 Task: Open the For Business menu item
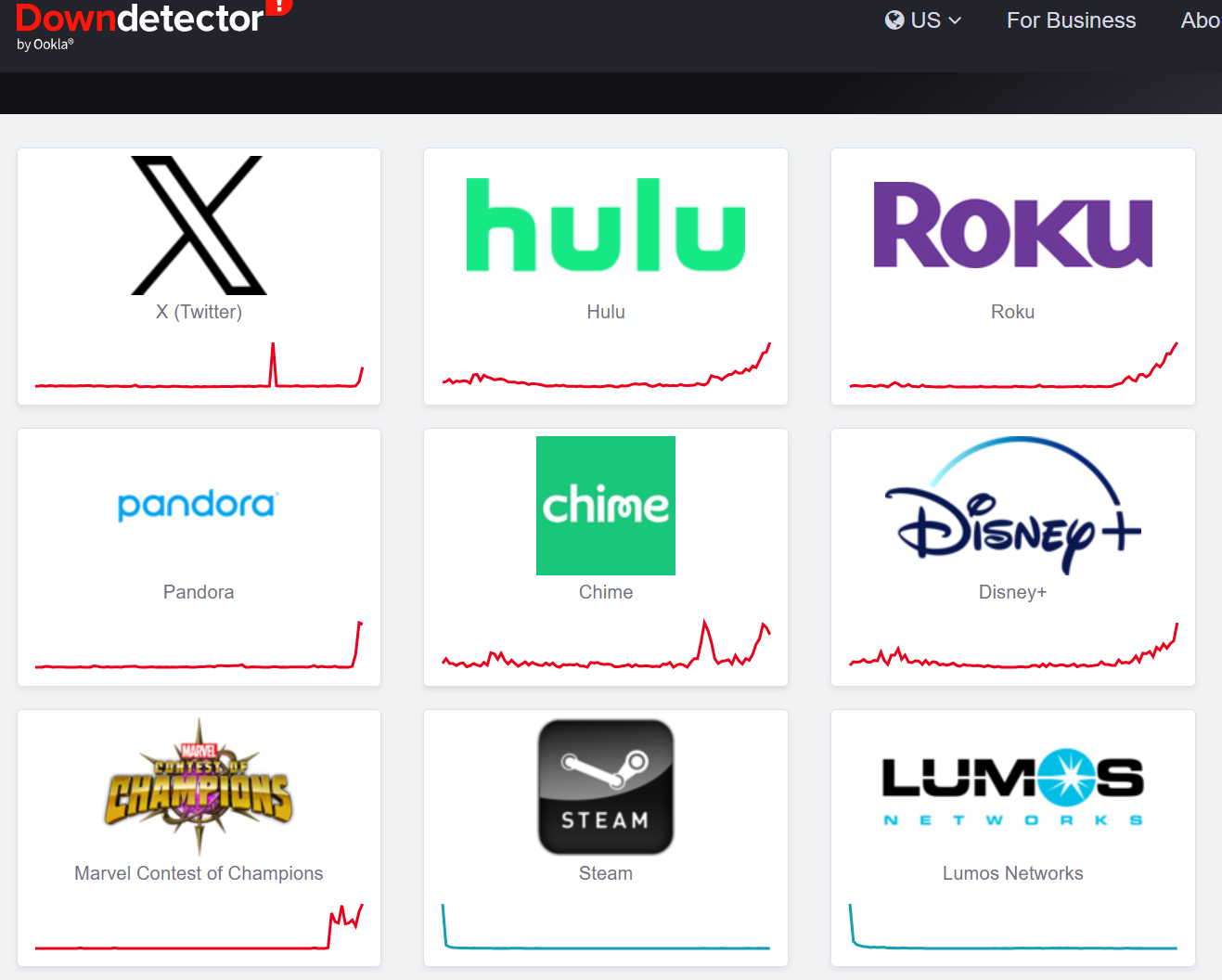pyautogui.click(x=1071, y=20)
